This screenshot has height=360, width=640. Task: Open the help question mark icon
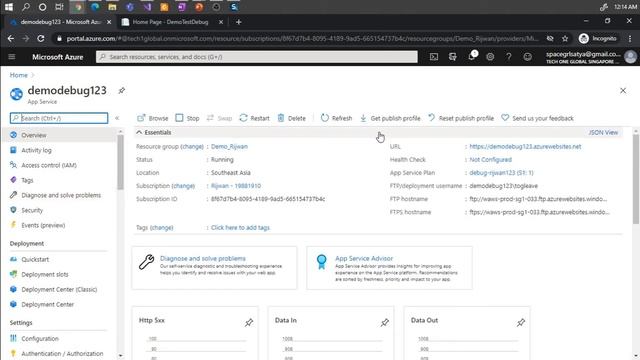tap(509, 57)
